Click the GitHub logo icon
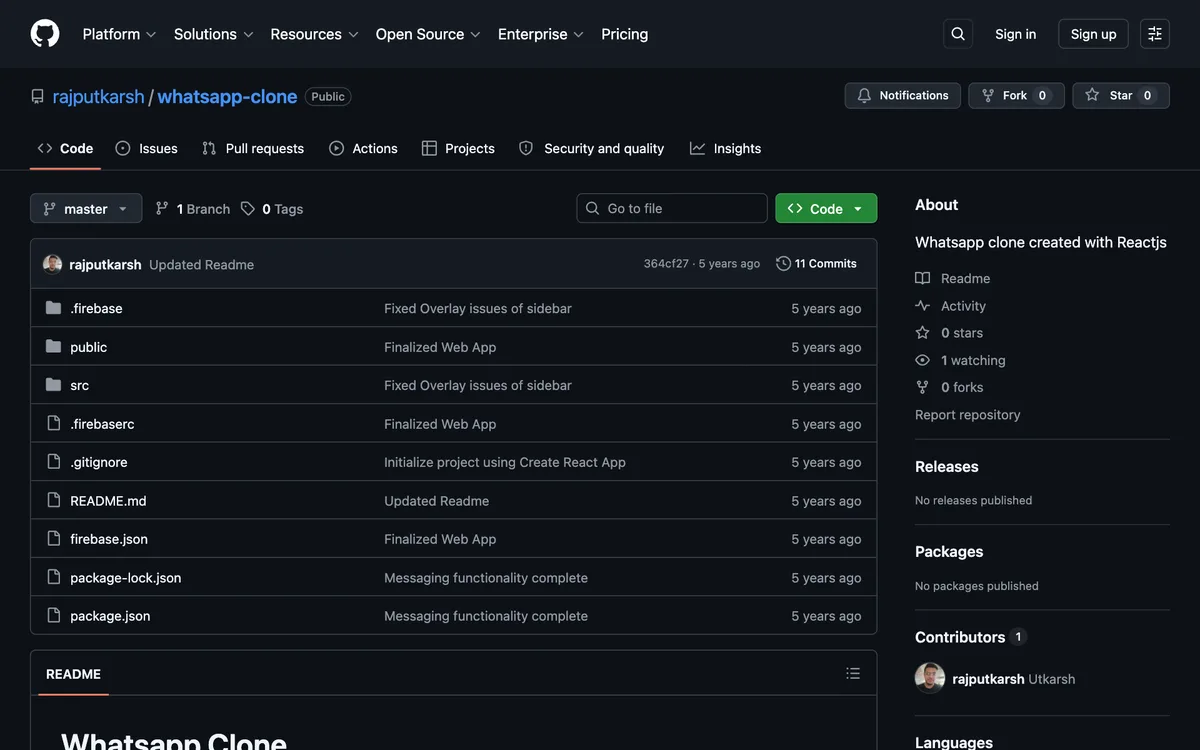 point(45,34)
